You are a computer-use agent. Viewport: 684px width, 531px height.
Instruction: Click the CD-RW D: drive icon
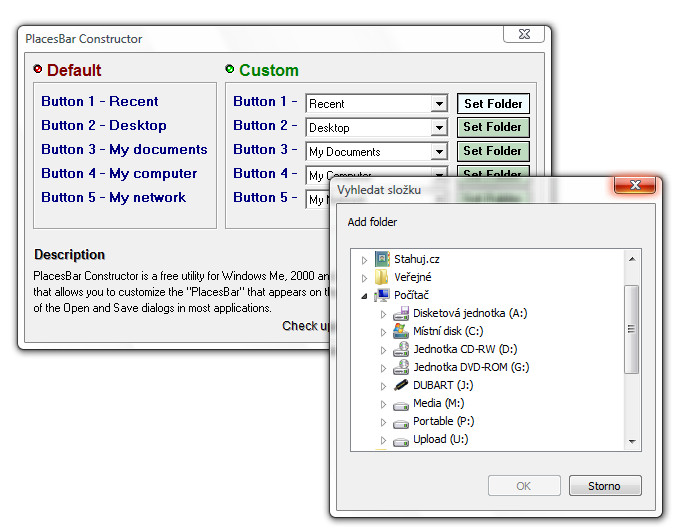(401, 349)
